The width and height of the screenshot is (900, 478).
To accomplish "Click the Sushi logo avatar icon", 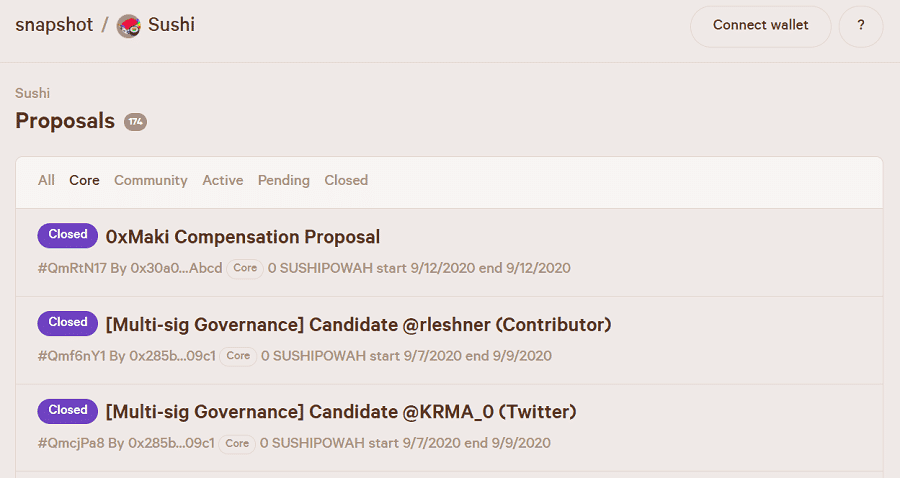I will click(x=129, y=26).
